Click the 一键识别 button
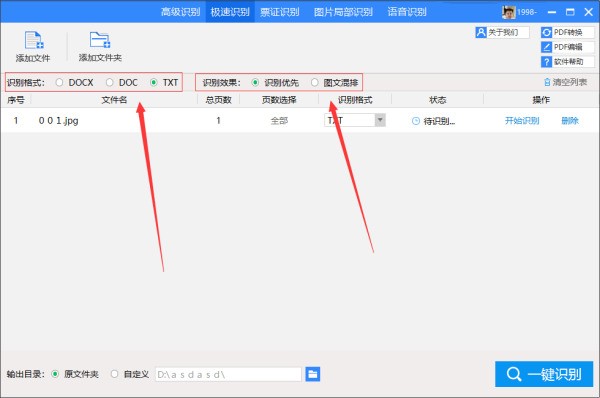 point(544,374)
